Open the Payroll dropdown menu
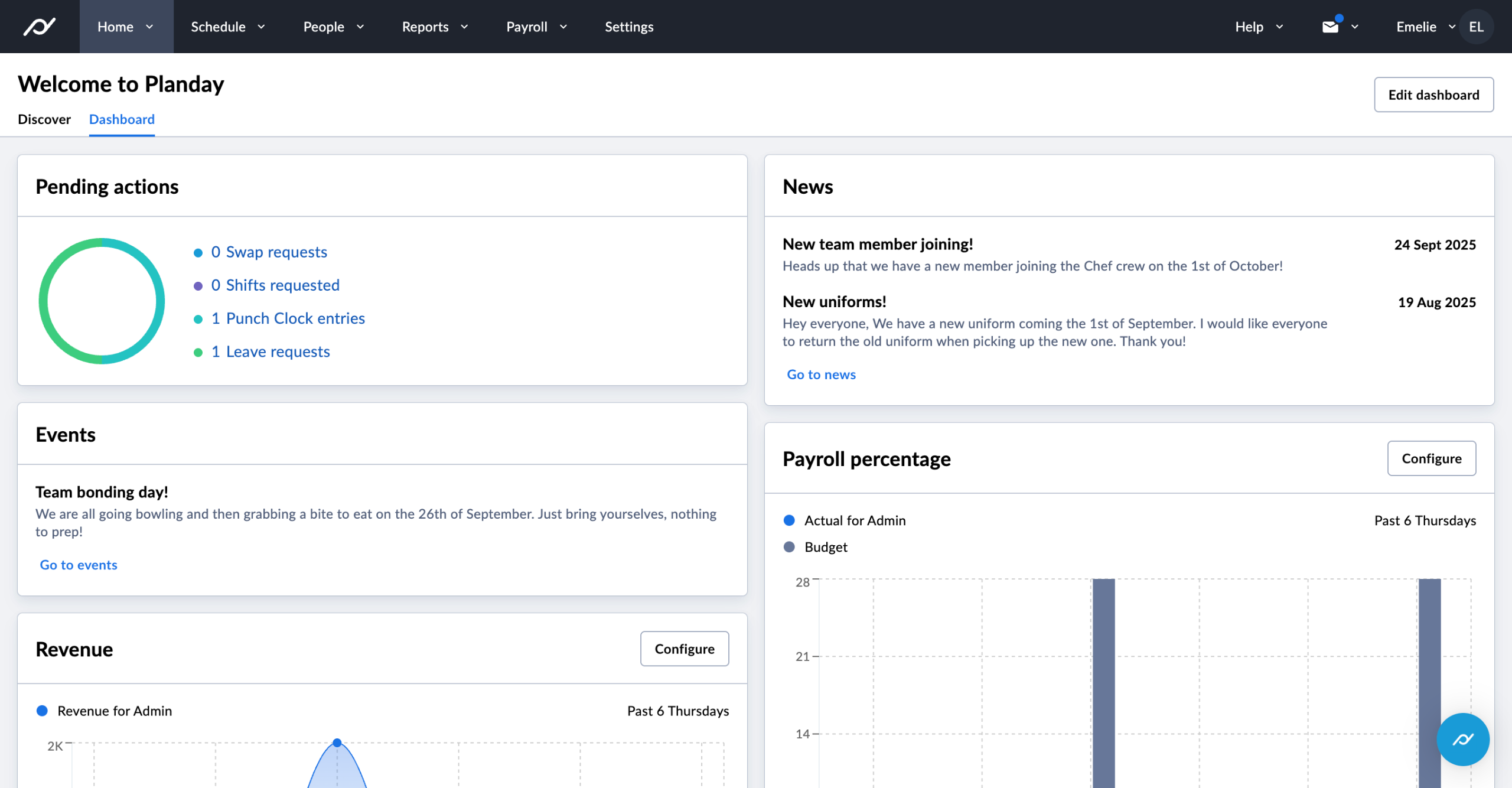Image resolution: width=1512 pixels, height=788 pixels. click(536, 27)
